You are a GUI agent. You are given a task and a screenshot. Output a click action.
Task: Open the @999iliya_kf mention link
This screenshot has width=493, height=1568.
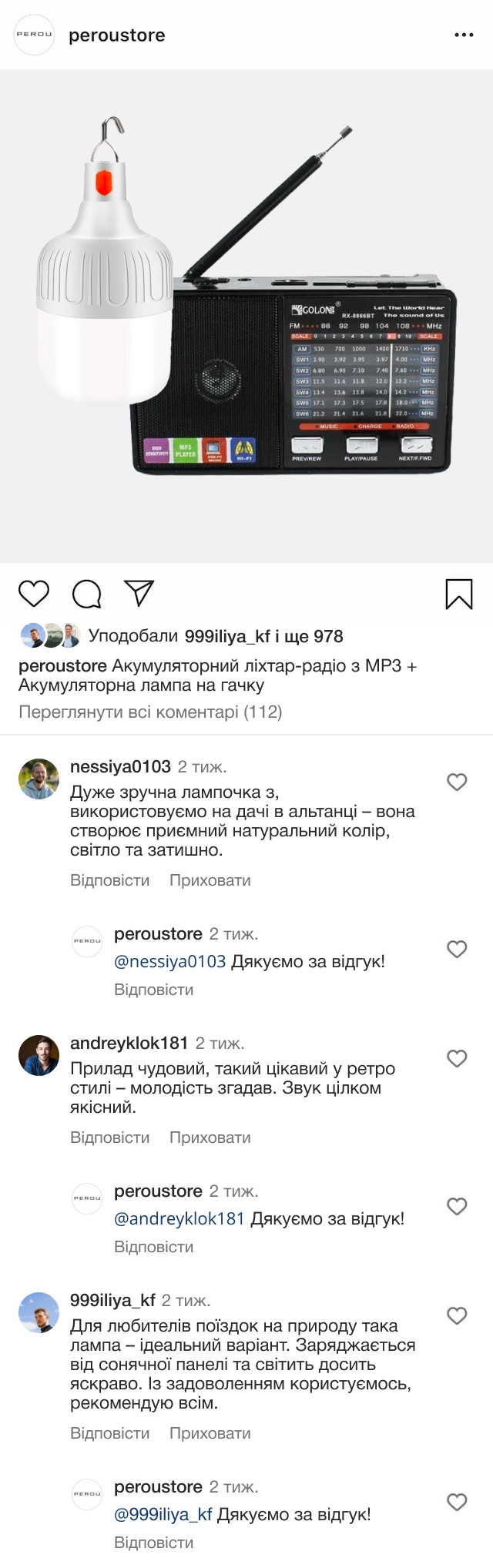[163, 1514]
